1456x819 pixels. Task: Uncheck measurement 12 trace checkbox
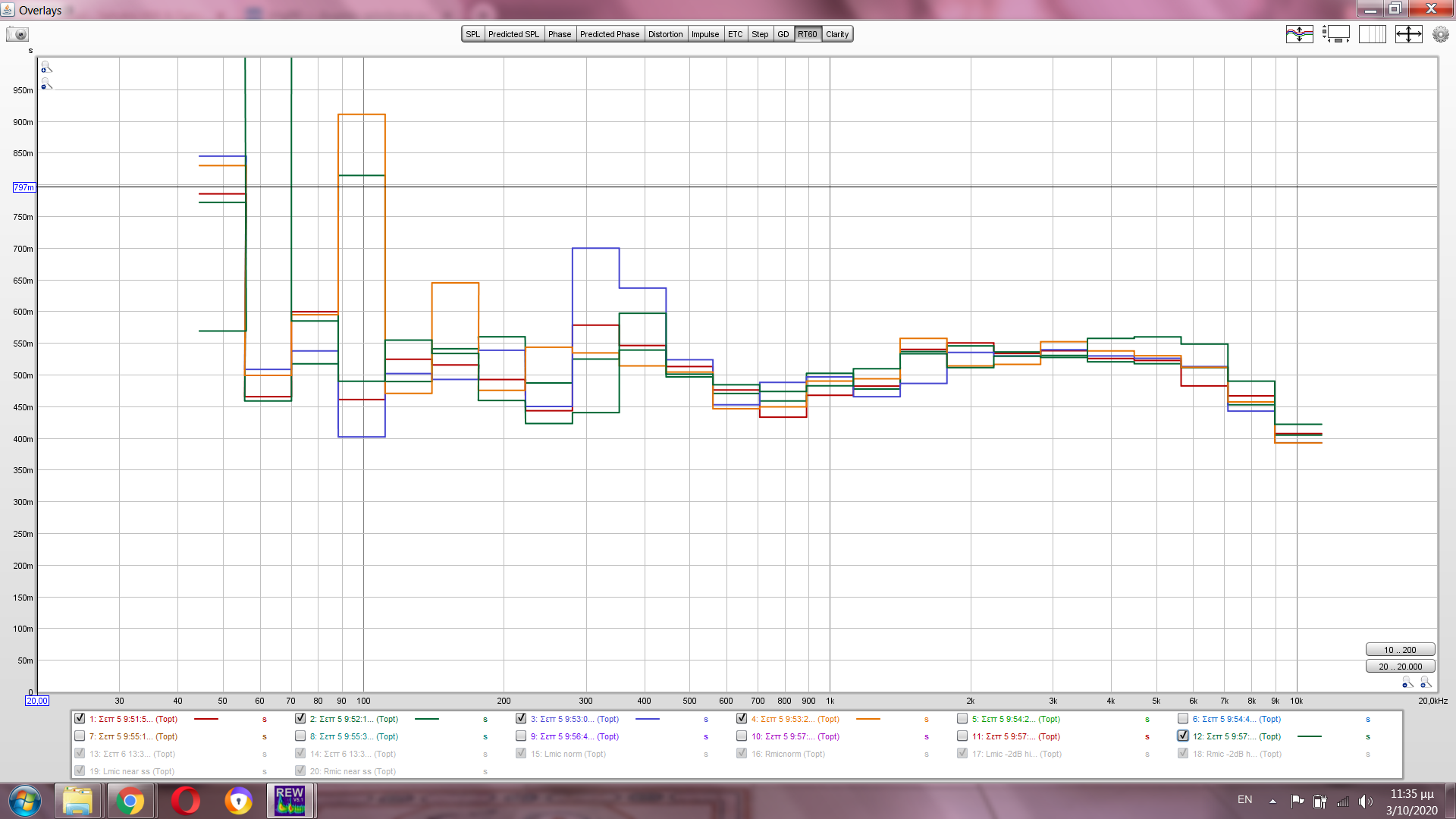point(1183,736)
